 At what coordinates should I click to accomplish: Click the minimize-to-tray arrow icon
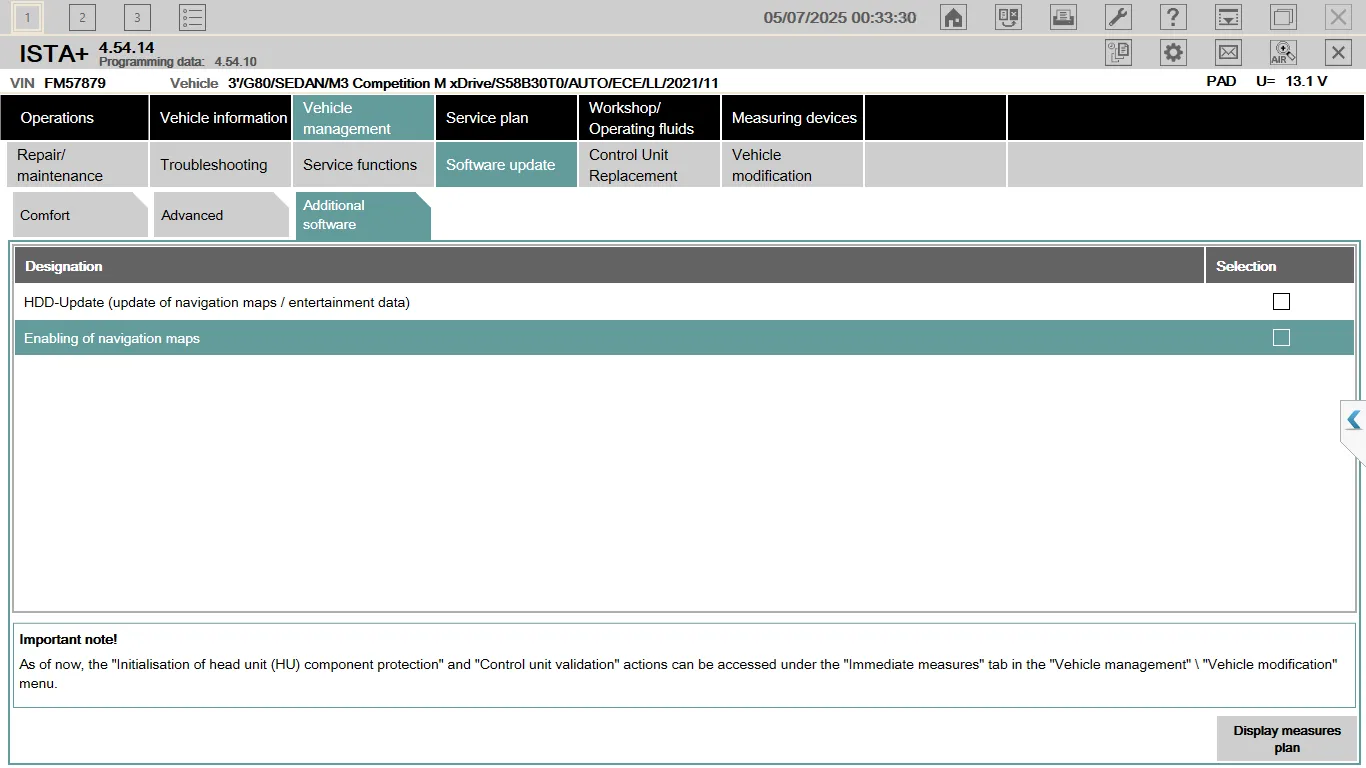pyautogui.click(x=1228, y=17)
